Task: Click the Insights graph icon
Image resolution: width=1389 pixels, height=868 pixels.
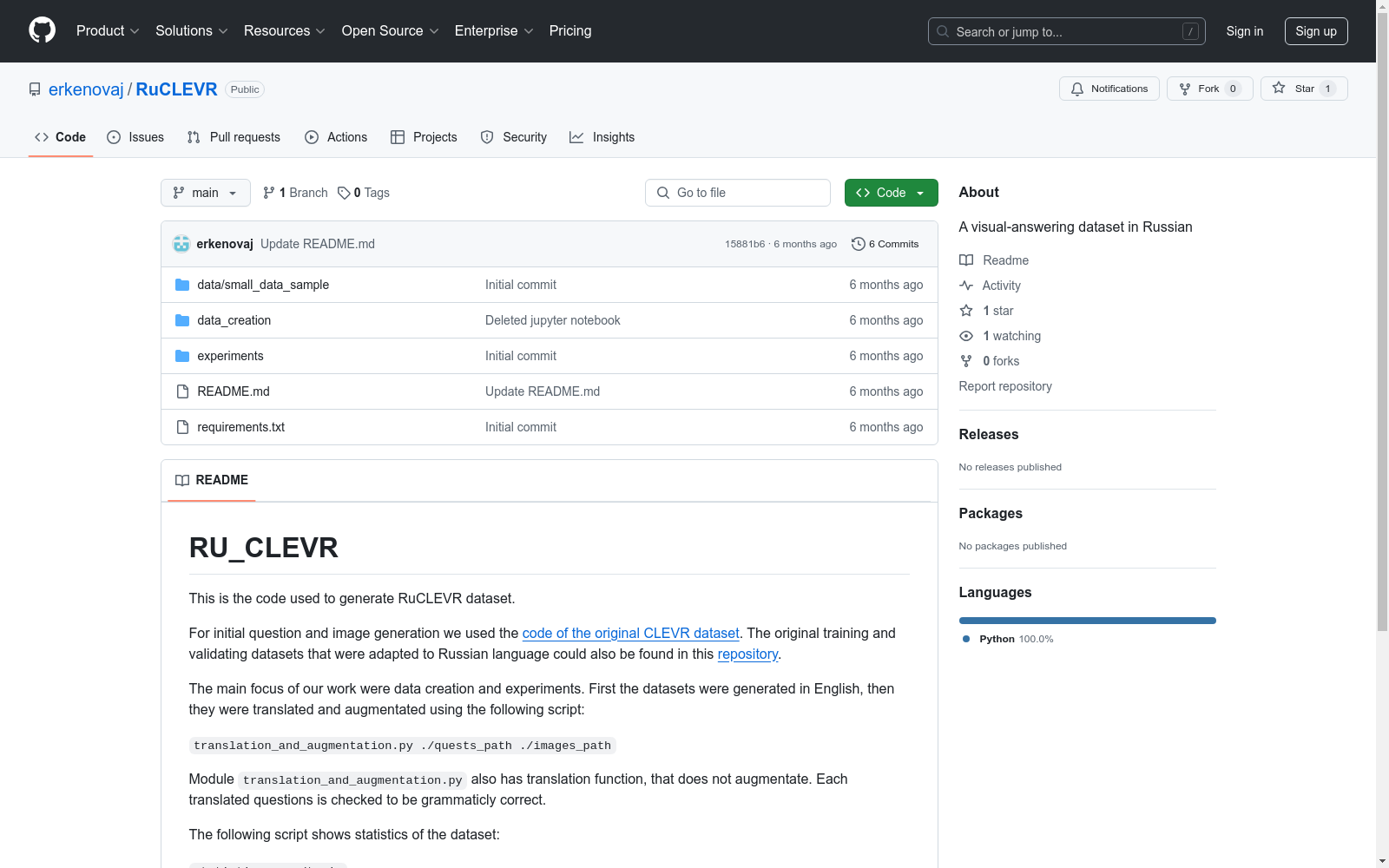Action: [x=576, y=137]
